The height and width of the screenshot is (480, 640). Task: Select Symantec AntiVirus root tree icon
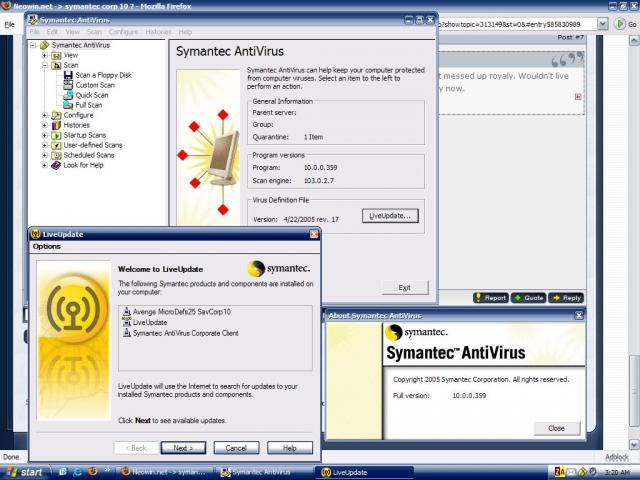44,45
